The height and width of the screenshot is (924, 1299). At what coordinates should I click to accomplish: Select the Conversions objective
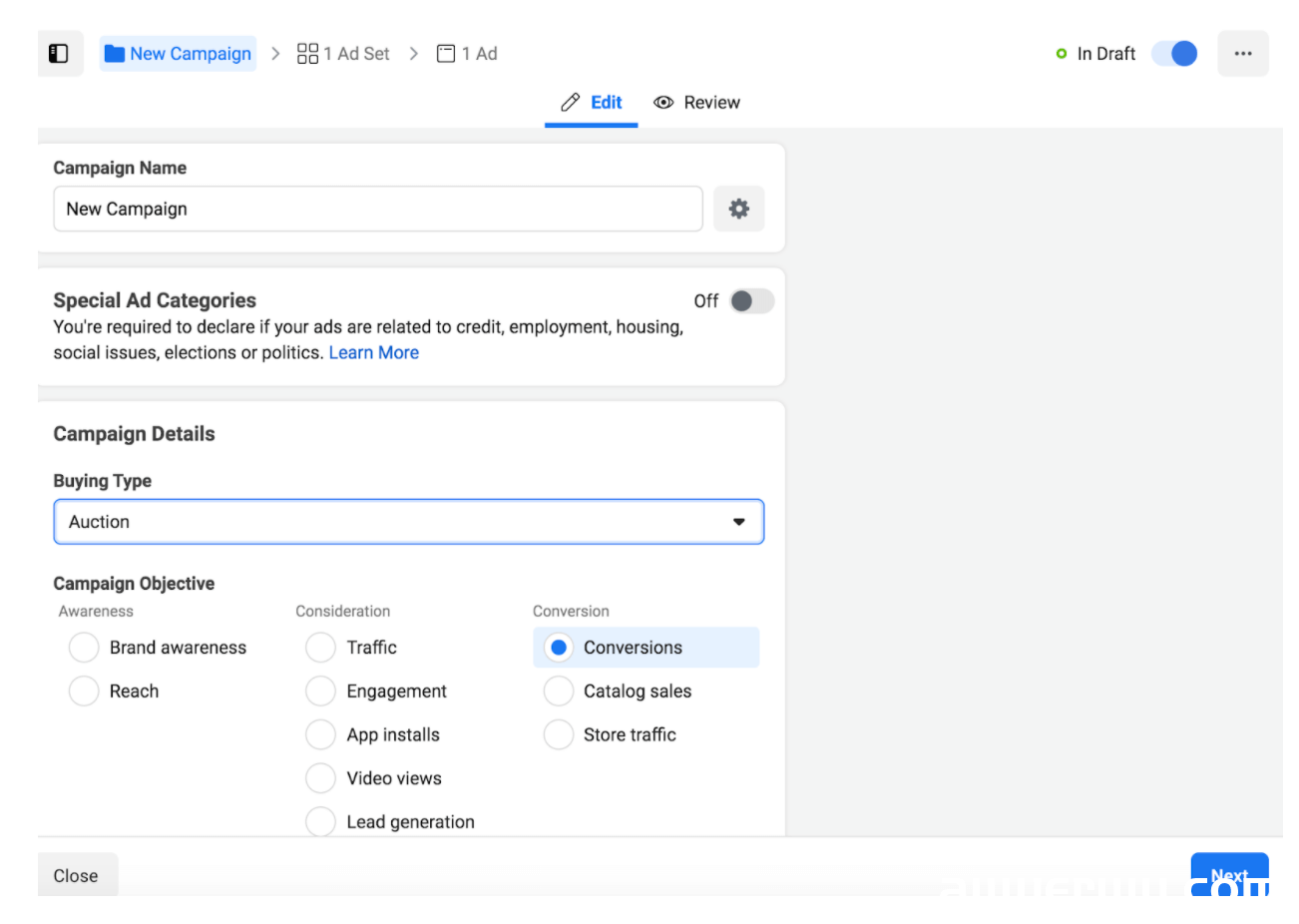[559, 648]
